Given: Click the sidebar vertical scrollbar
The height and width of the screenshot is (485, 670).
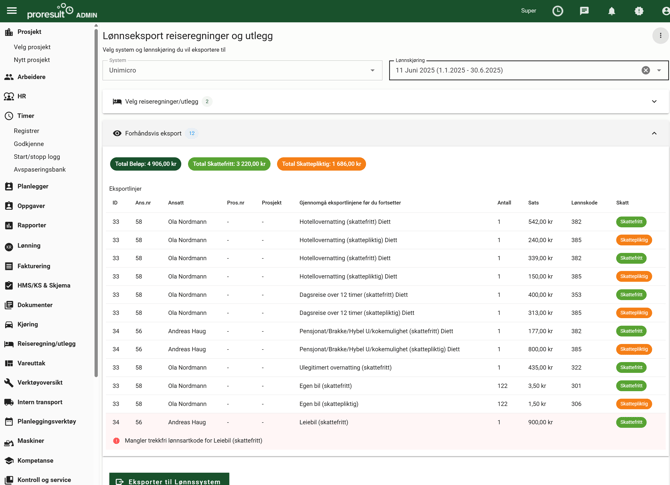Looking at the screenshot, I should click(x=96, y=200).
